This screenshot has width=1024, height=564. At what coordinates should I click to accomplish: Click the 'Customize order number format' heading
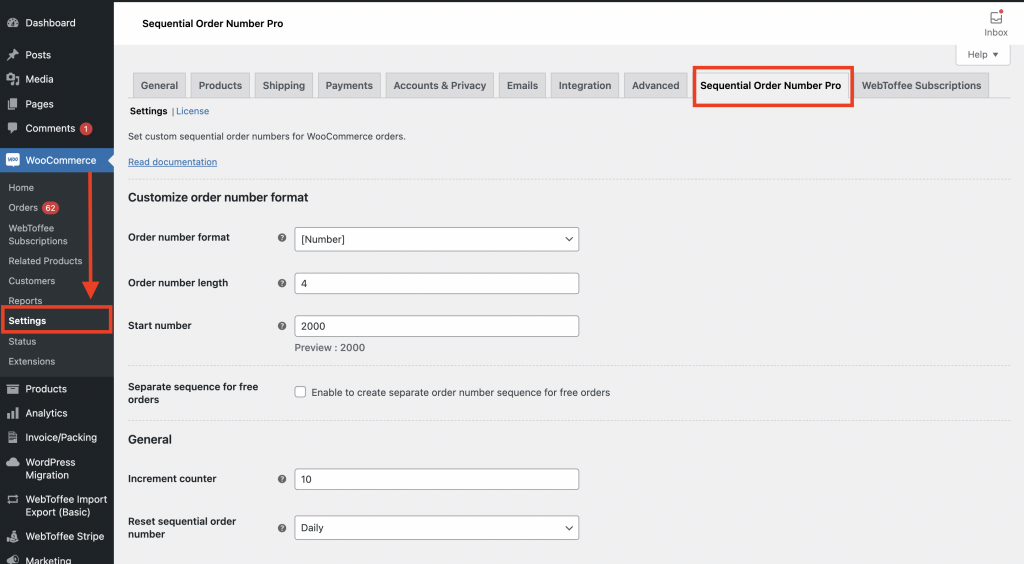(x=218, y=197)
